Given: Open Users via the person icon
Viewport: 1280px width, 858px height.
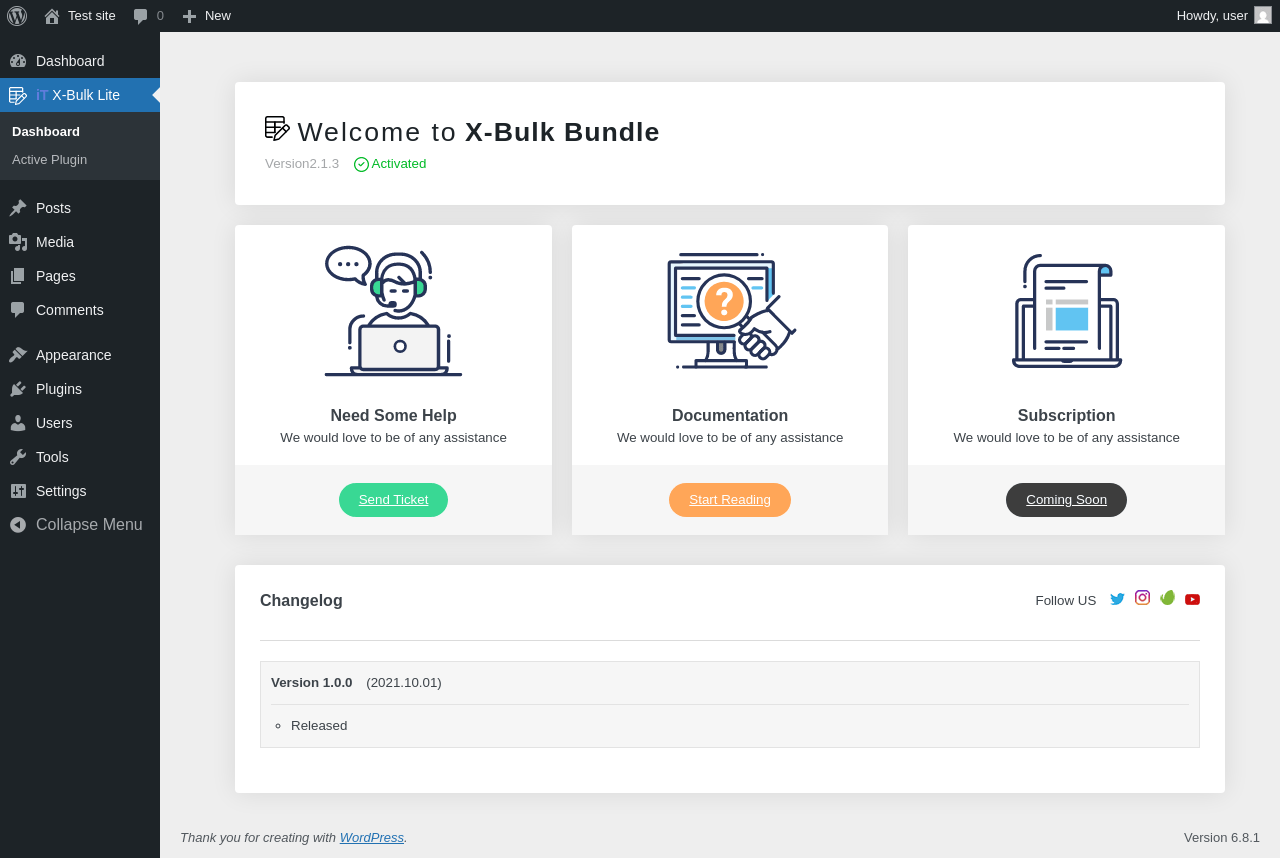Looking at the screenshot, I should click(18, 423).
